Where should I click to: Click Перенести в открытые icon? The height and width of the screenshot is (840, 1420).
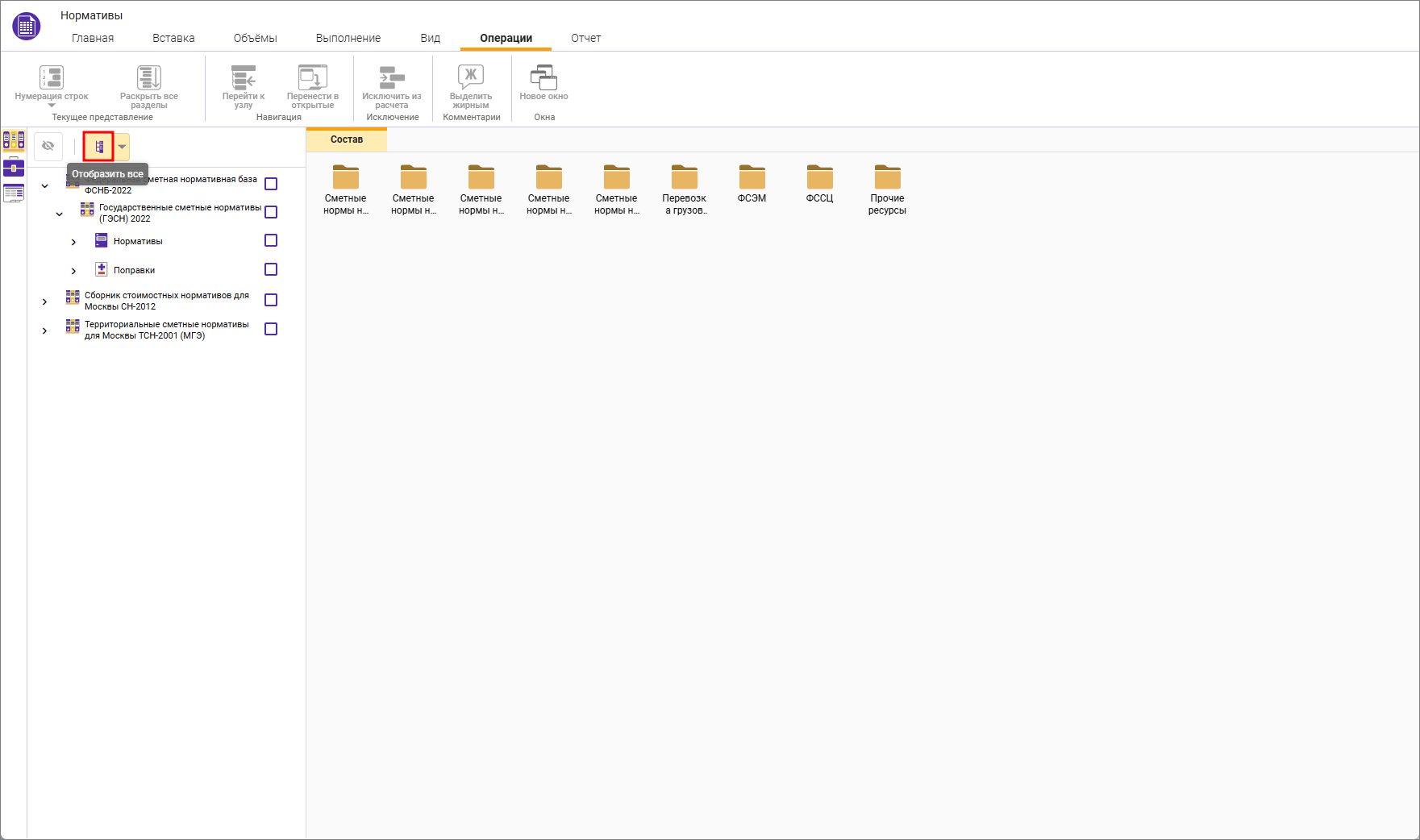313,78
